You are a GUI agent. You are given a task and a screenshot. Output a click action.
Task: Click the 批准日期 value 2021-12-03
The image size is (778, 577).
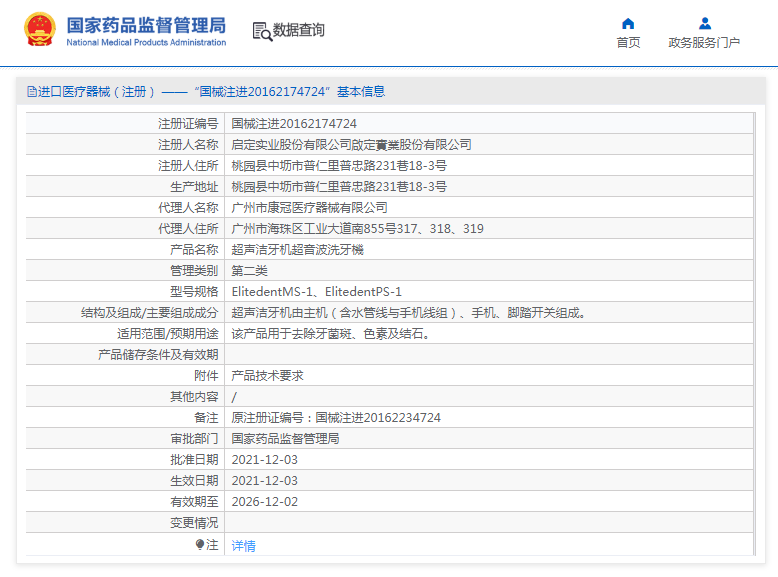point(264,460)
